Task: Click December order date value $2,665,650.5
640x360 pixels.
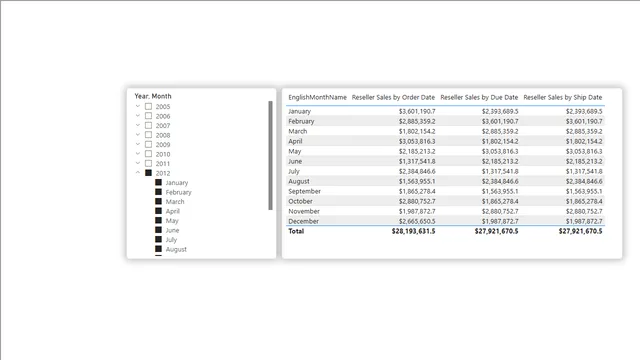Action: tap(417, 221)
